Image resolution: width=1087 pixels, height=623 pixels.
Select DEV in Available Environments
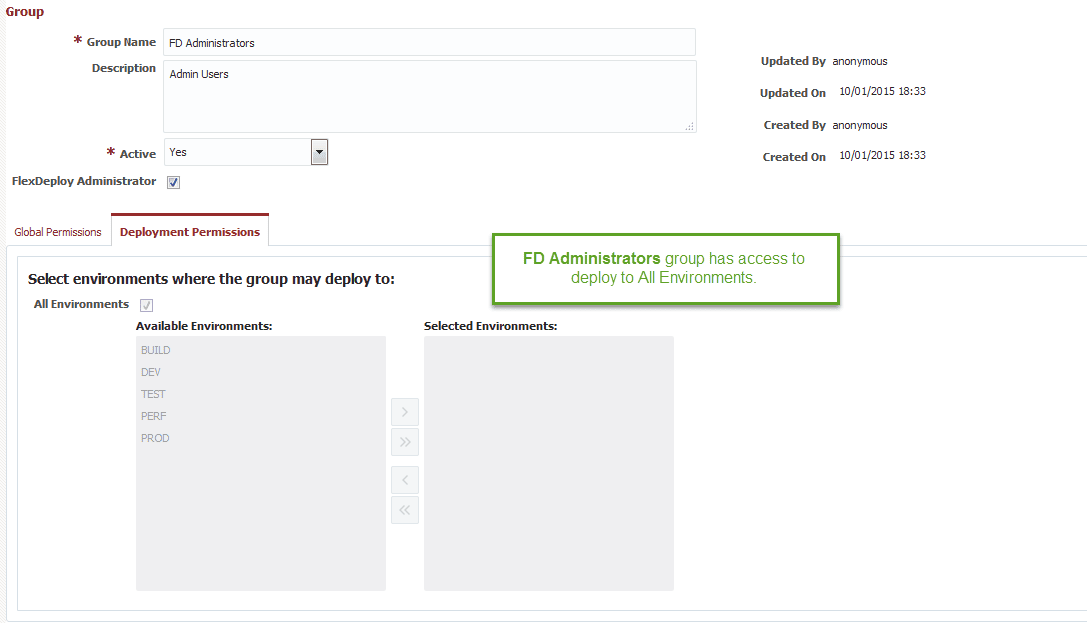pyautogui.click(x=151, y=372)
